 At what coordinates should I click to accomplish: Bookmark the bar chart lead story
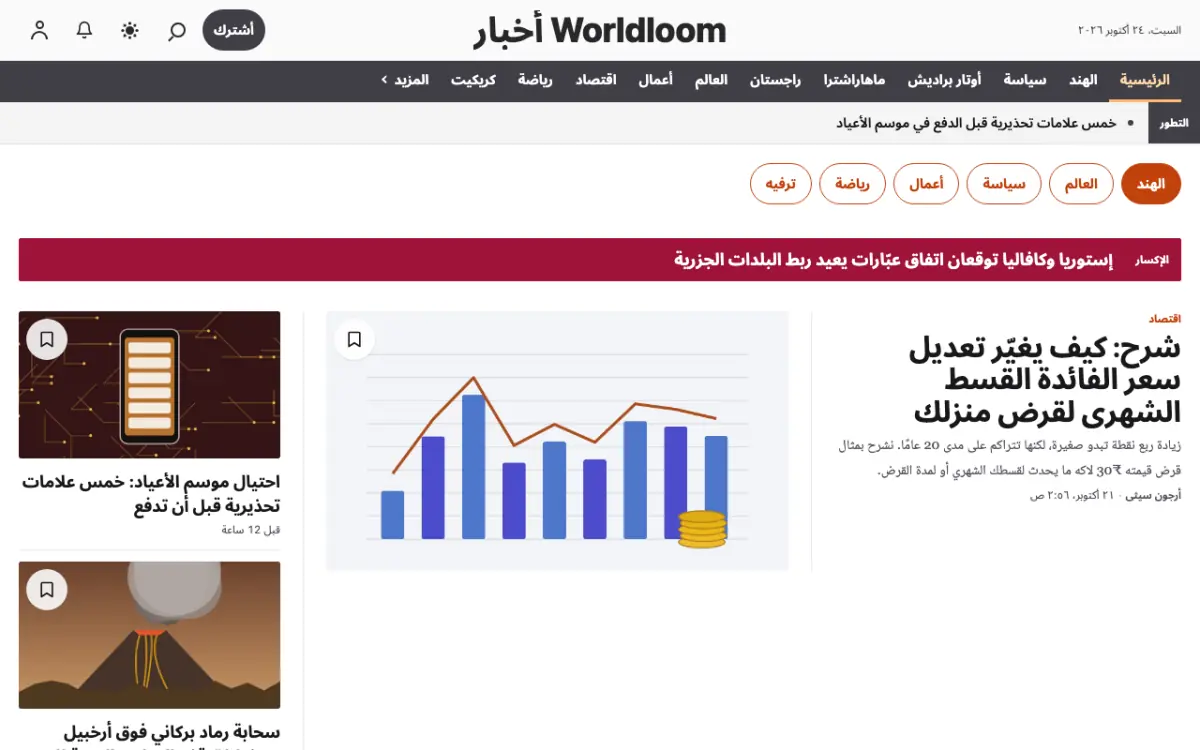click(354, 340)
